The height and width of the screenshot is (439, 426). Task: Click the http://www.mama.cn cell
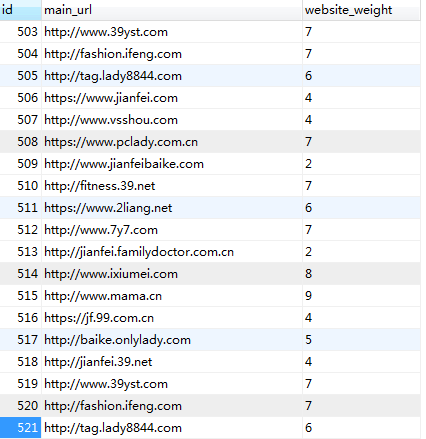click(172, 296)
